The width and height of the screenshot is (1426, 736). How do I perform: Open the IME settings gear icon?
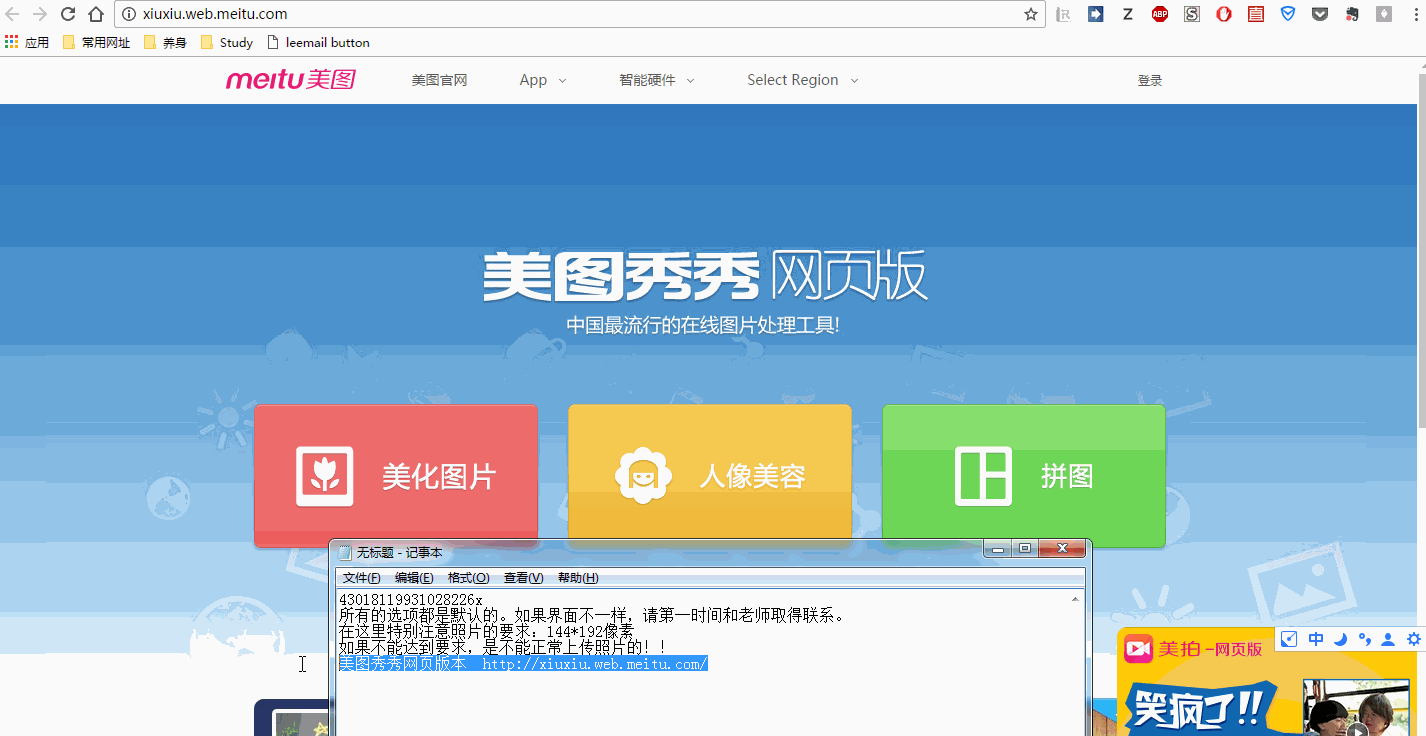point(1414,639)
